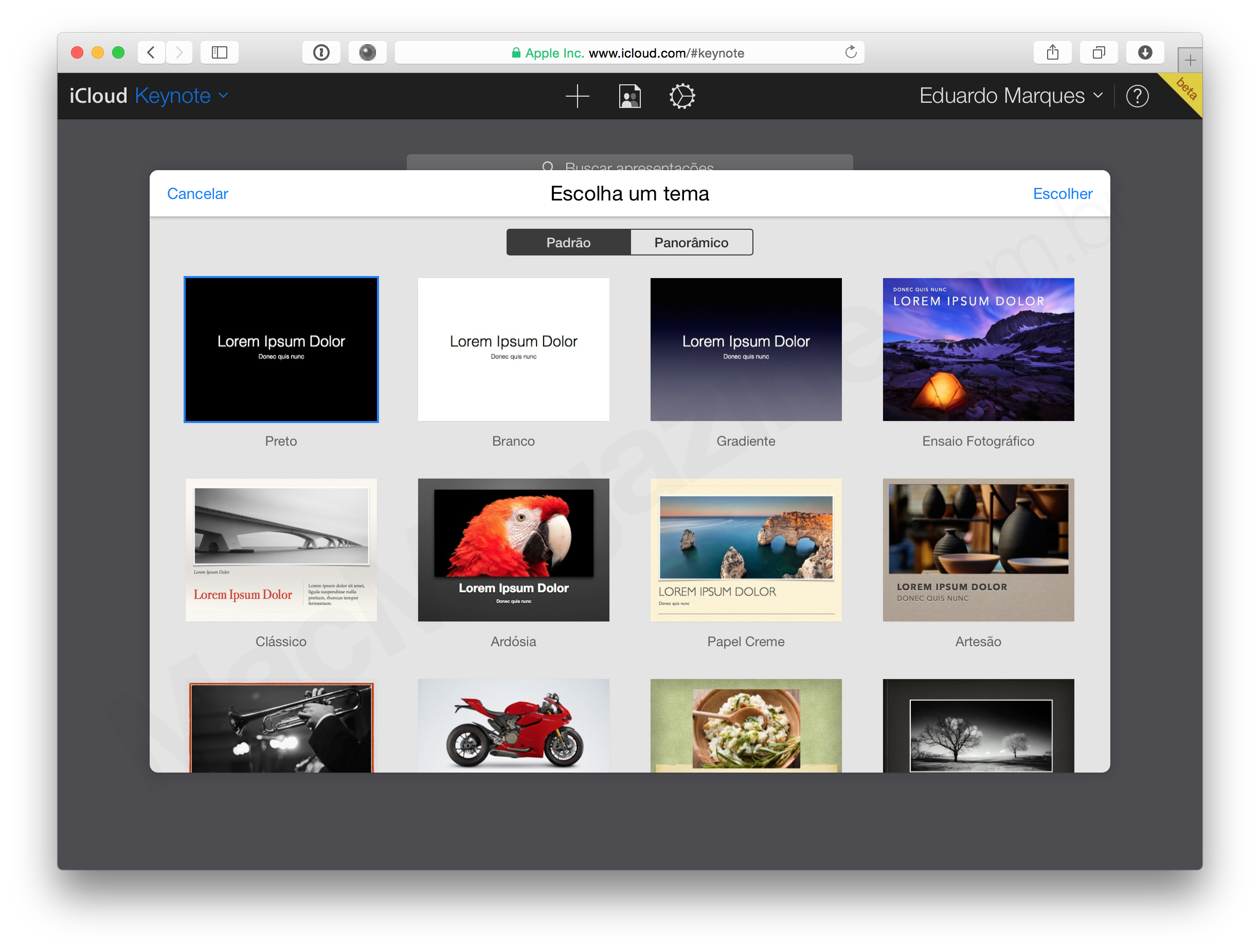1260x952 pixels.
Task: Toggle the Safari sidebar icon
Action: [219, 52]
